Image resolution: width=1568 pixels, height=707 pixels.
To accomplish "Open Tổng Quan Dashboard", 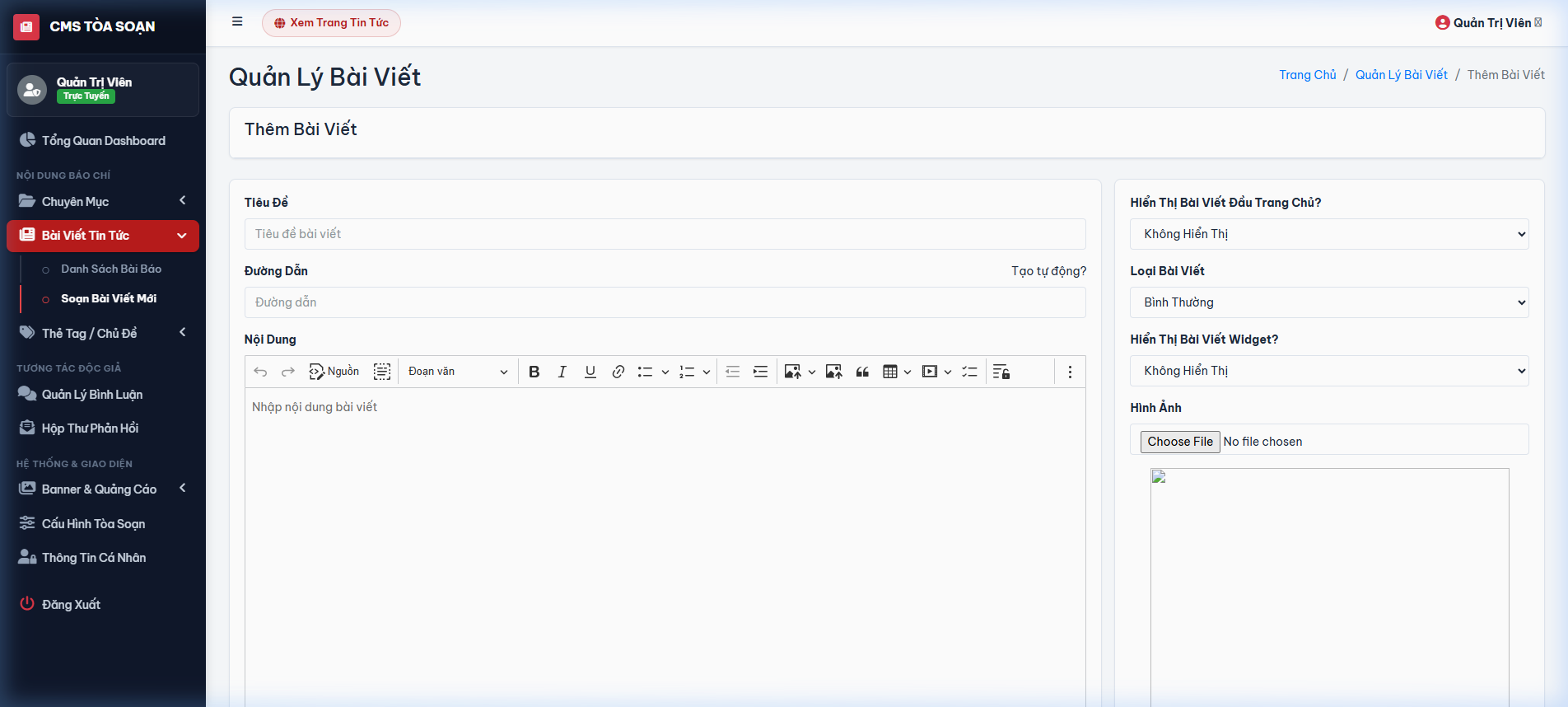I will 103,141.
